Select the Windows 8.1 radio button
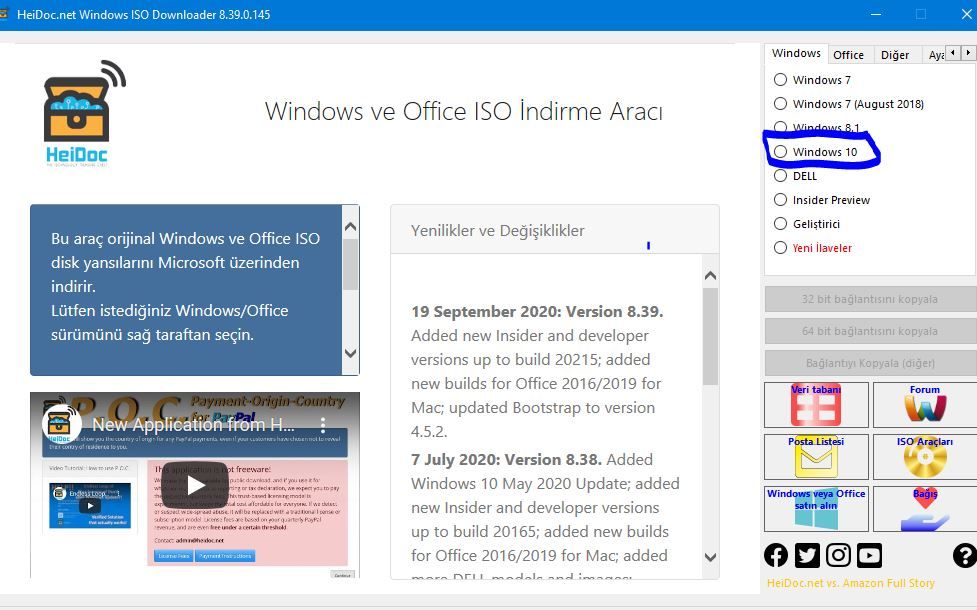Viewport: 977px width, 610px height. point(780,127)
